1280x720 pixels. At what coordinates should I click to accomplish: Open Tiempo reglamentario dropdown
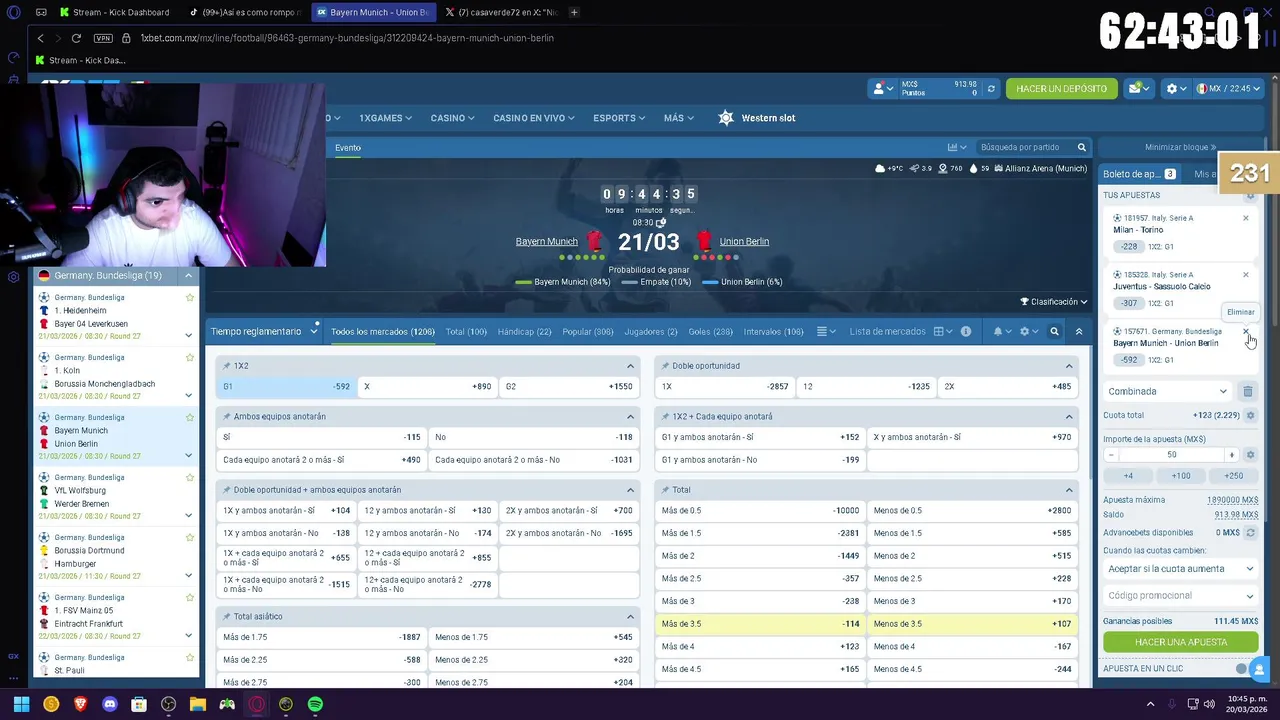tap(264, 331)
